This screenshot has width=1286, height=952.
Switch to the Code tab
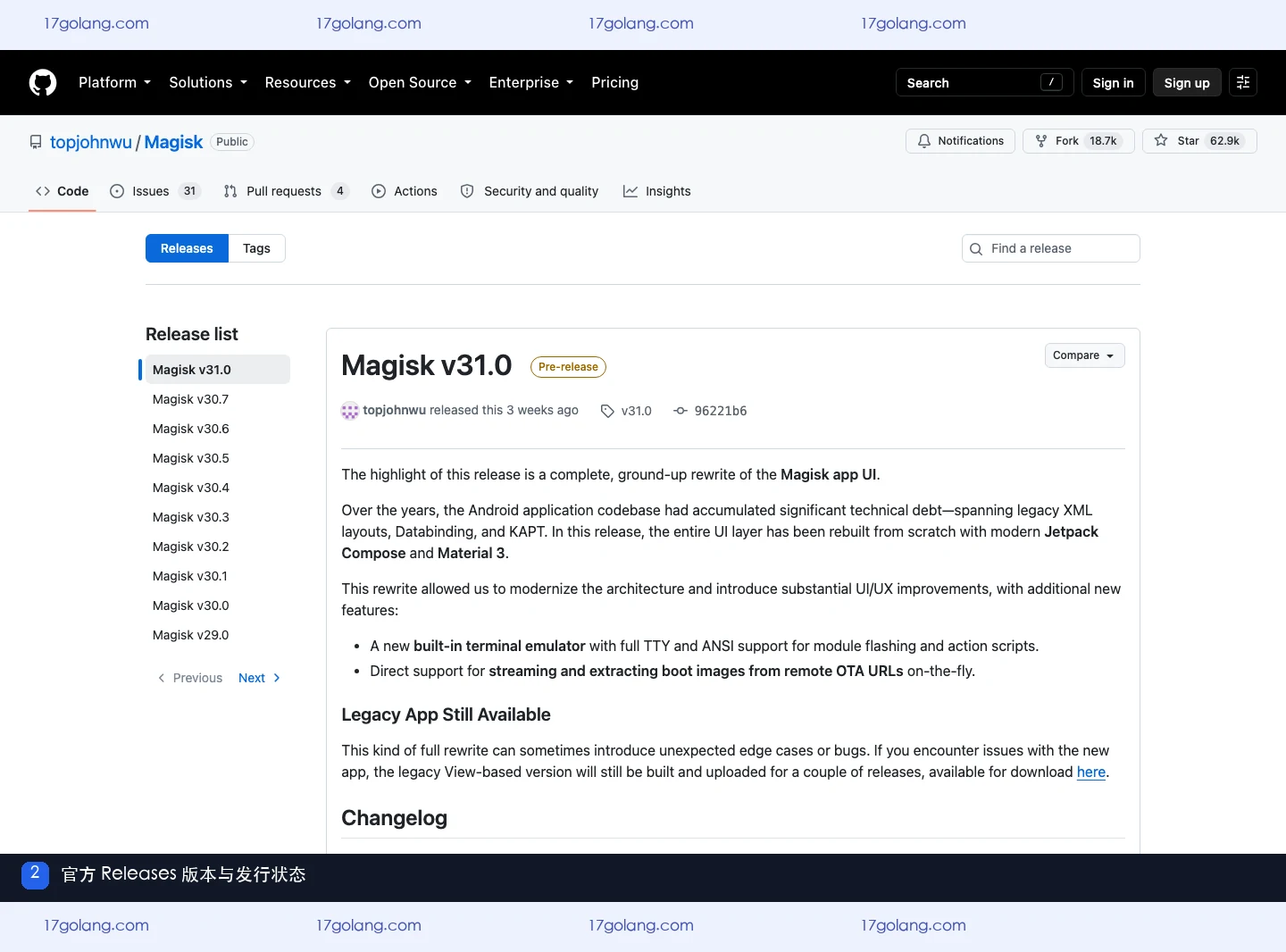coord(62,191)
